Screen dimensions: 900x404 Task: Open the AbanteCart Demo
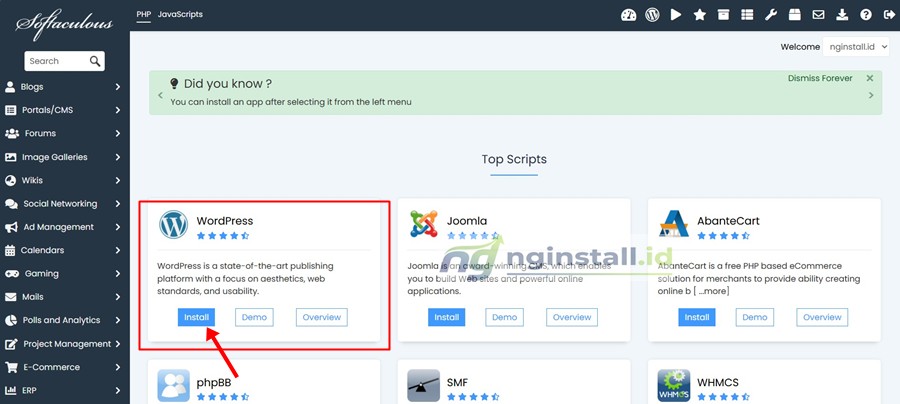pyautogui.click(x=755, y=317)
